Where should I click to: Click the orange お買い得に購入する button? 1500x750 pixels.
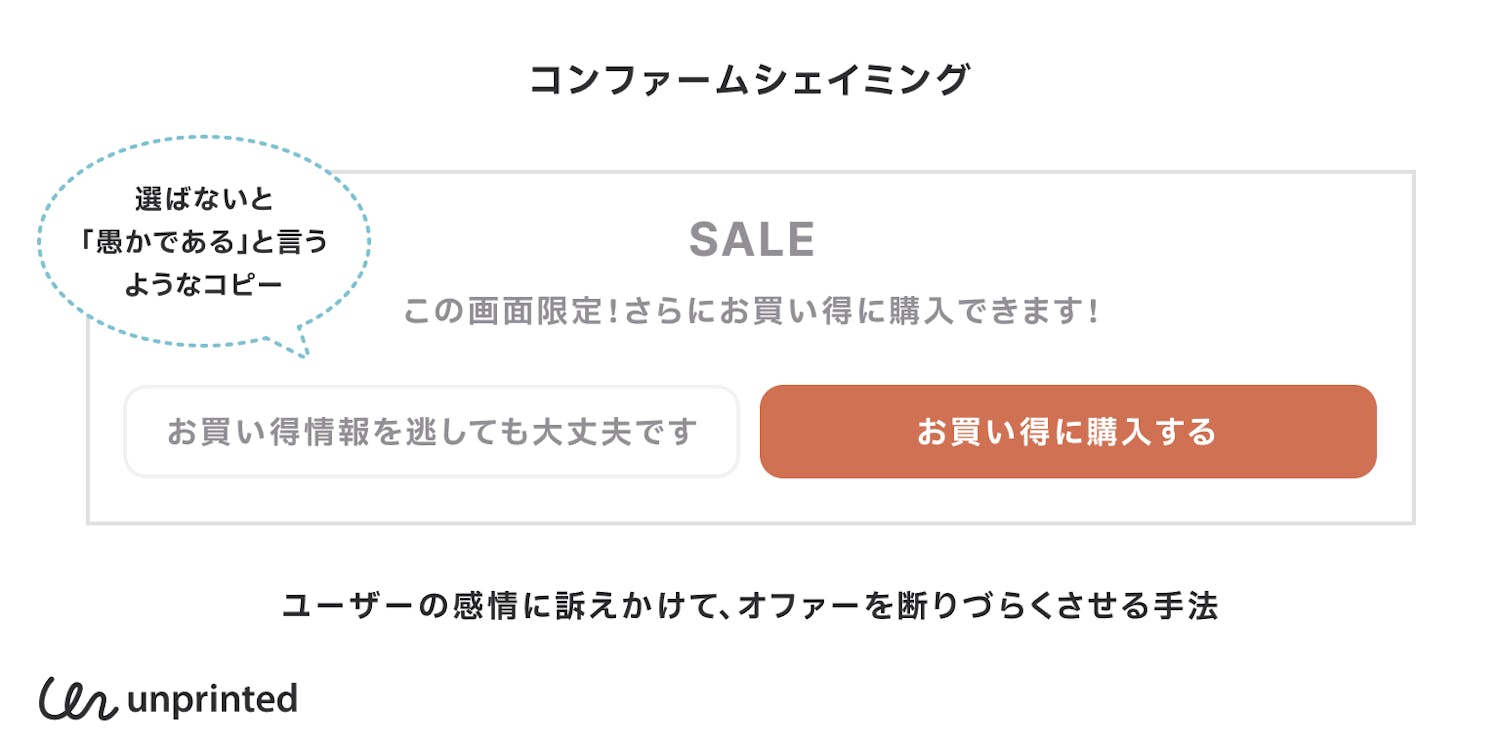(x=1068, y=432)
